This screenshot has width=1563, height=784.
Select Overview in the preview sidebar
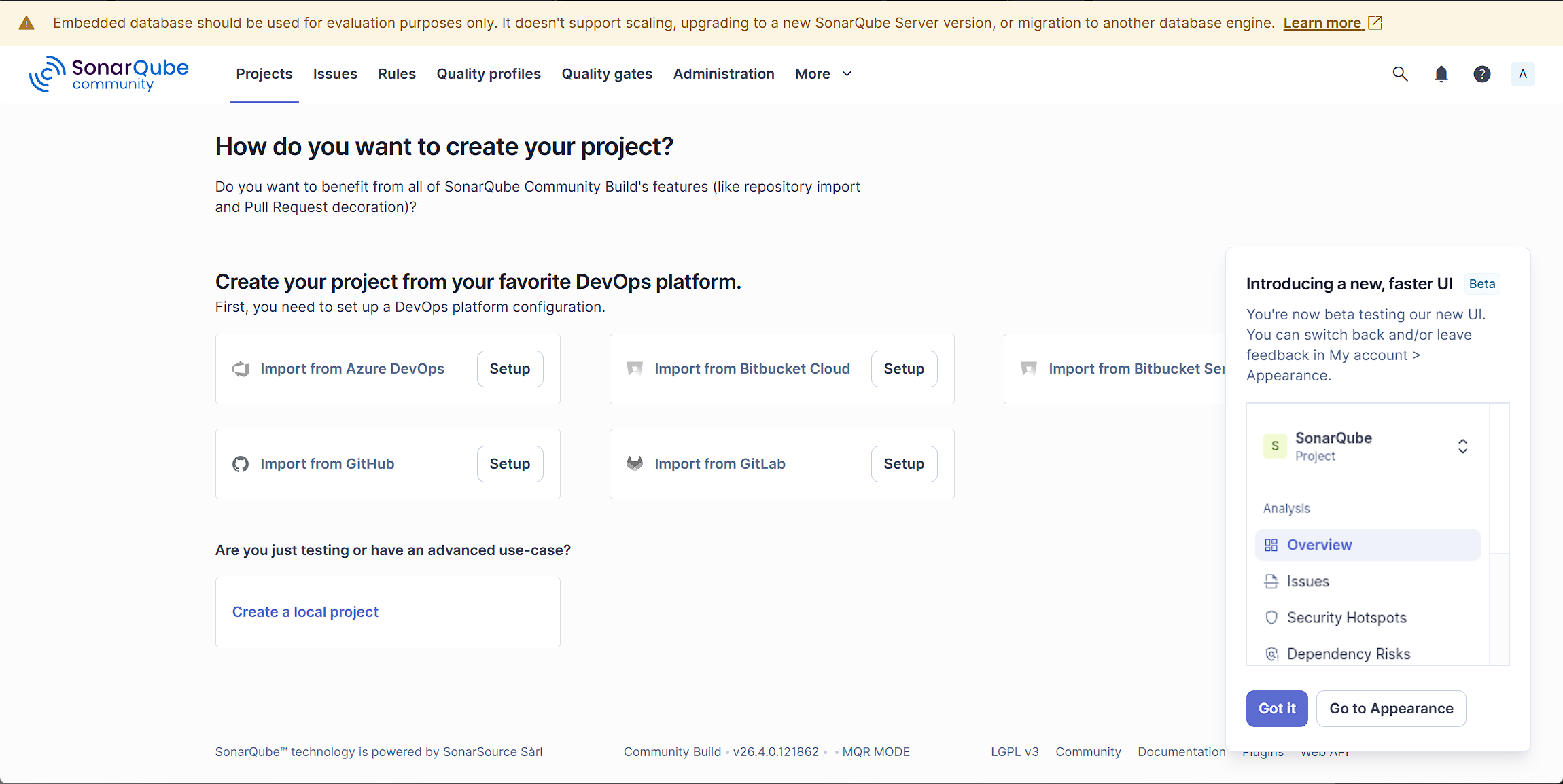(1318, 545)
